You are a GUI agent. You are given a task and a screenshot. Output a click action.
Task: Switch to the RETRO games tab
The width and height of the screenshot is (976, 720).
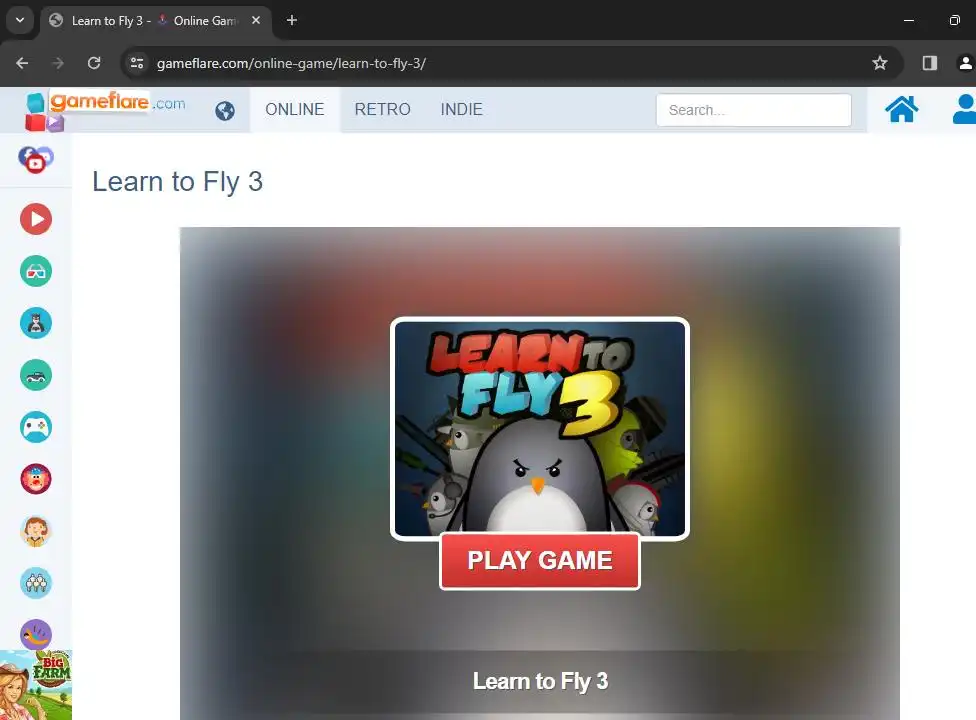tap(382, 110)
